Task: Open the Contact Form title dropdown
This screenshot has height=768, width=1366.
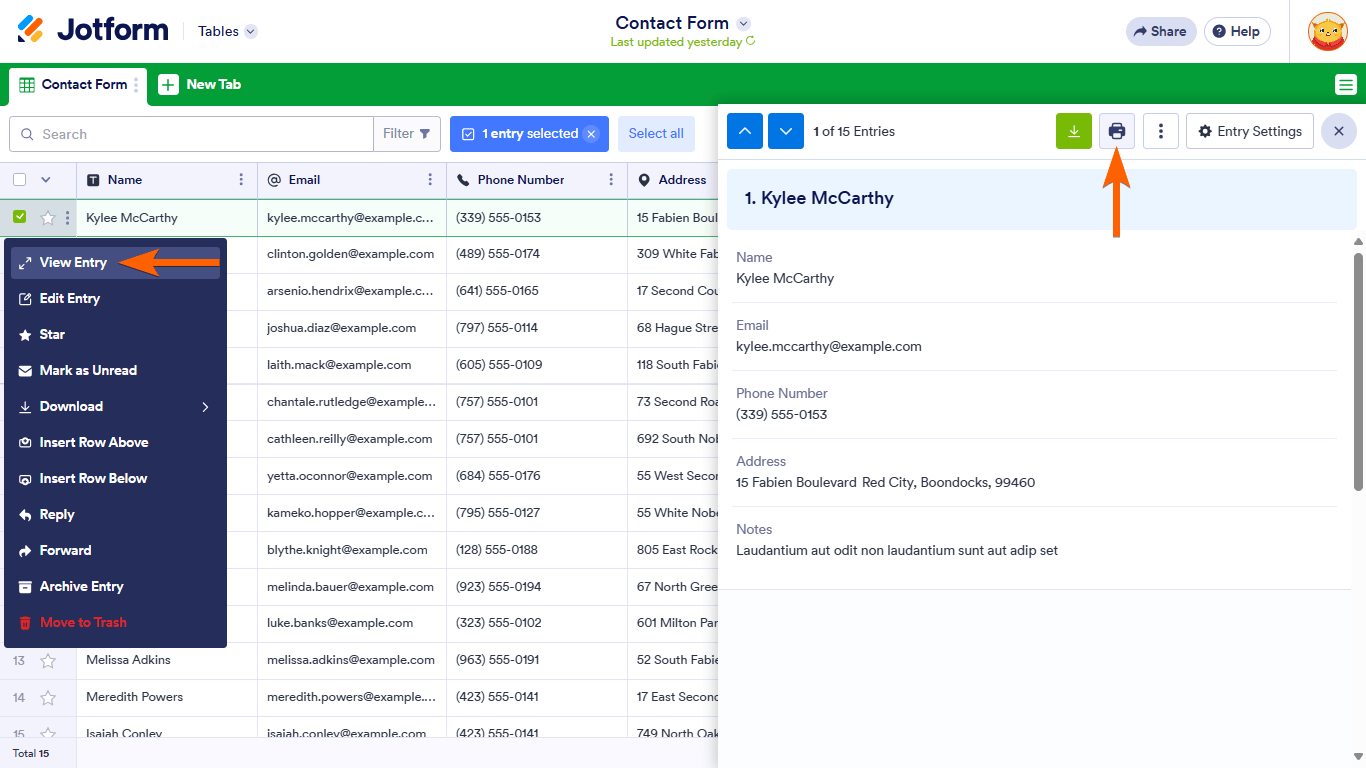Action: (x=743, y=22)
